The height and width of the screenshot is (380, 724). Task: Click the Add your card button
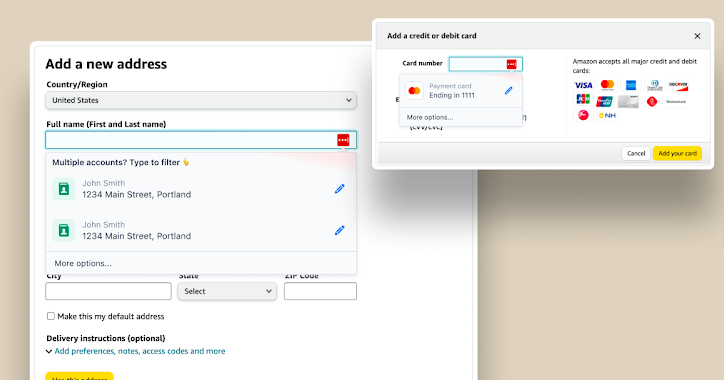click(677, 153)
